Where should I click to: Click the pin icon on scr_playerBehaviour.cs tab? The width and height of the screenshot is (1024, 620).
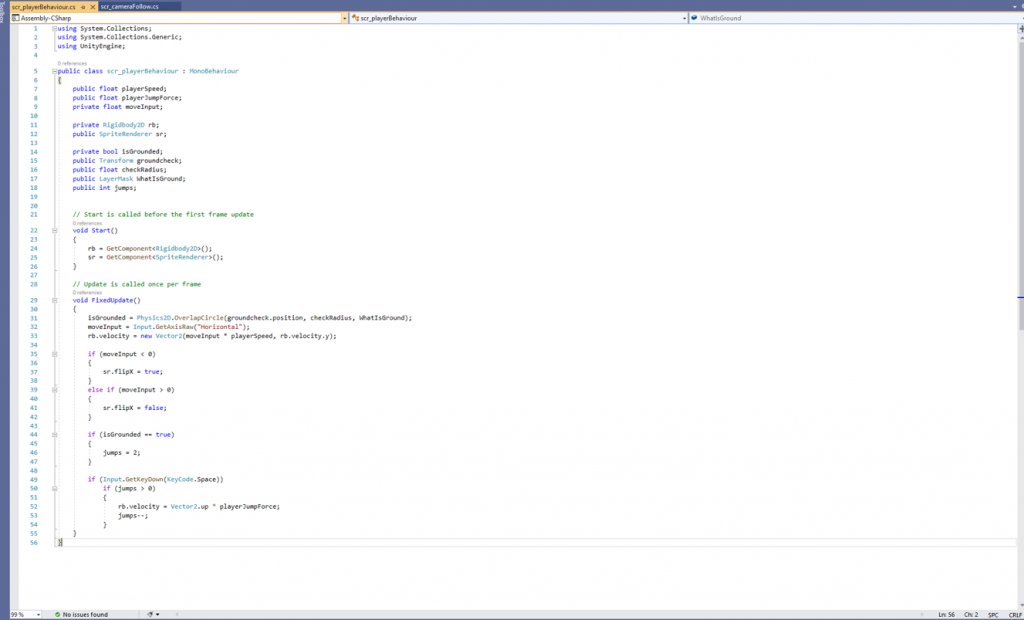point(83,7)
